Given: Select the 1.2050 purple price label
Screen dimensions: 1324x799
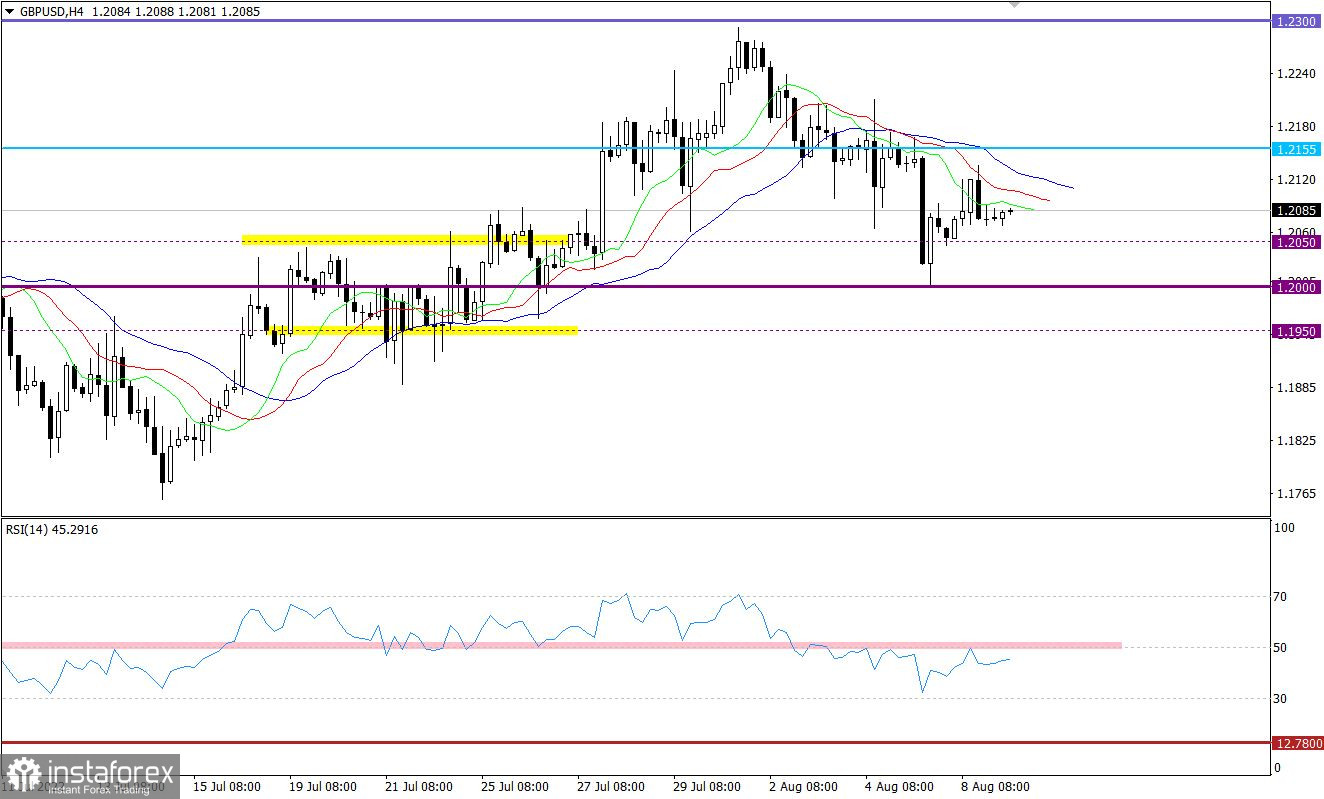Looking at the screenshot, I should pyautogui.click(x=1296, y=242).
